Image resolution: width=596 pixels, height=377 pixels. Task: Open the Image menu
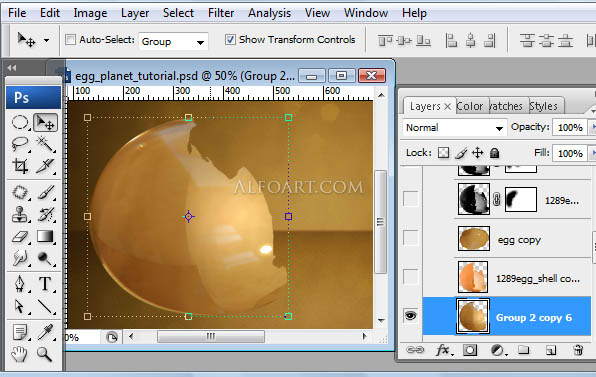(90, 13)
